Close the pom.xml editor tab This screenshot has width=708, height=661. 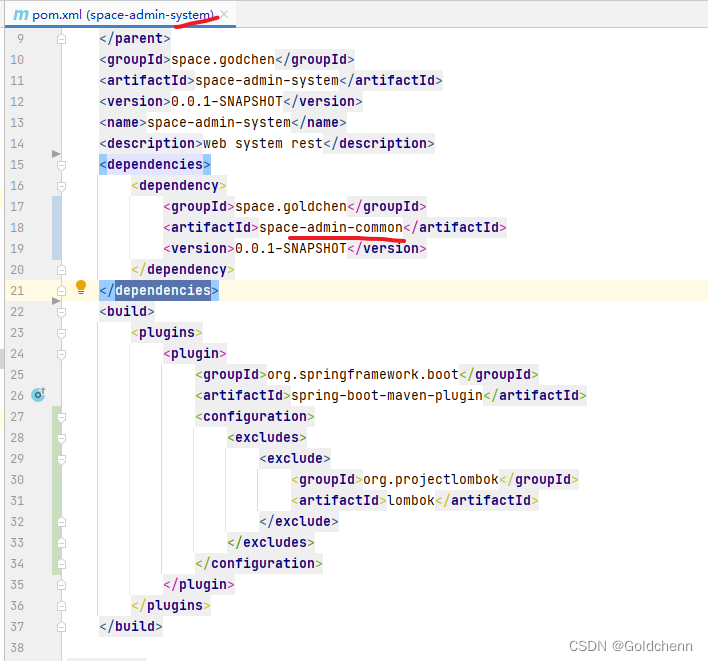tap(224, 14)
